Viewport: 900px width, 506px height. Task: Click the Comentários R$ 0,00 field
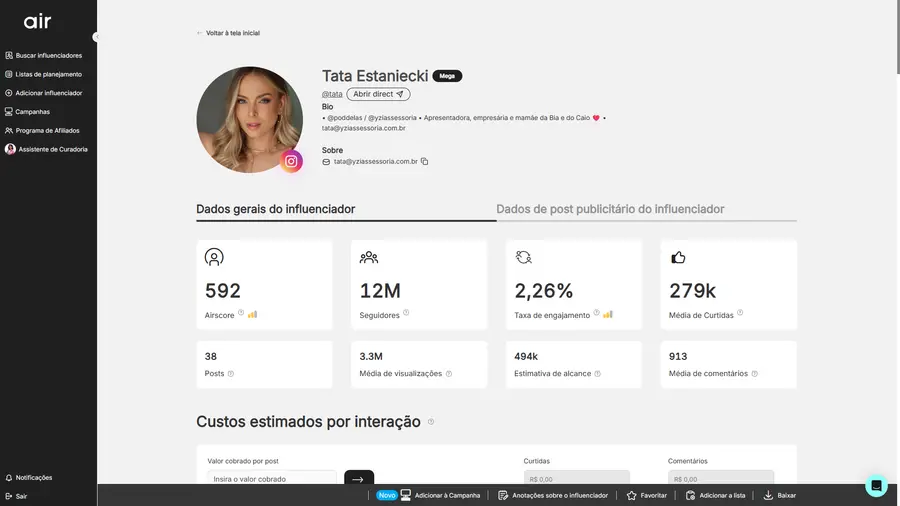coord(721,478)
